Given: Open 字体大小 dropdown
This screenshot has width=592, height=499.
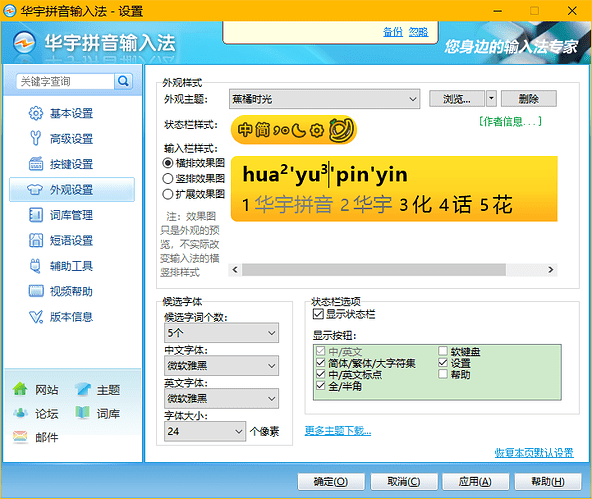Looking at the screenshot, I should 205,431.
